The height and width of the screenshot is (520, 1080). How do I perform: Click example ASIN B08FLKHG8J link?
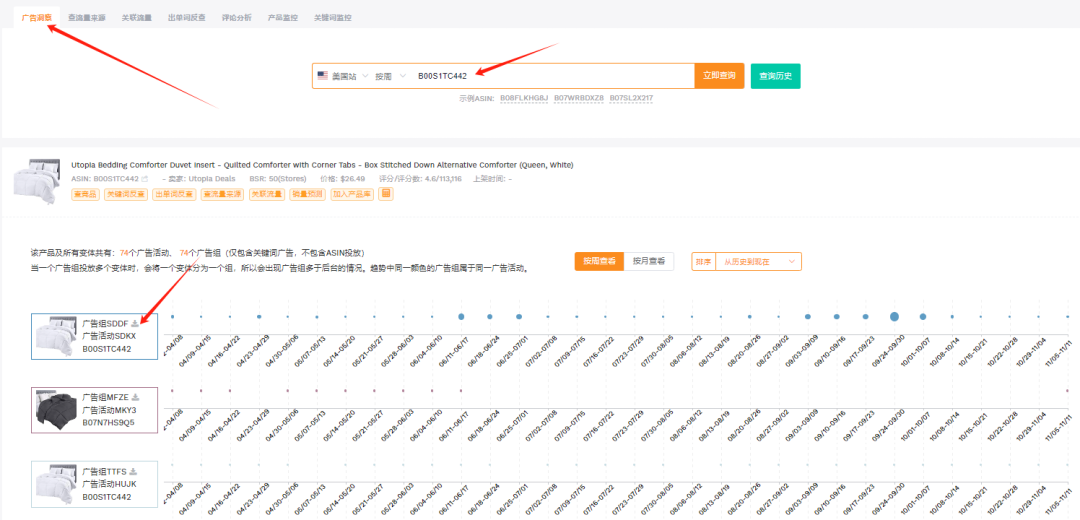click(524, 98)
